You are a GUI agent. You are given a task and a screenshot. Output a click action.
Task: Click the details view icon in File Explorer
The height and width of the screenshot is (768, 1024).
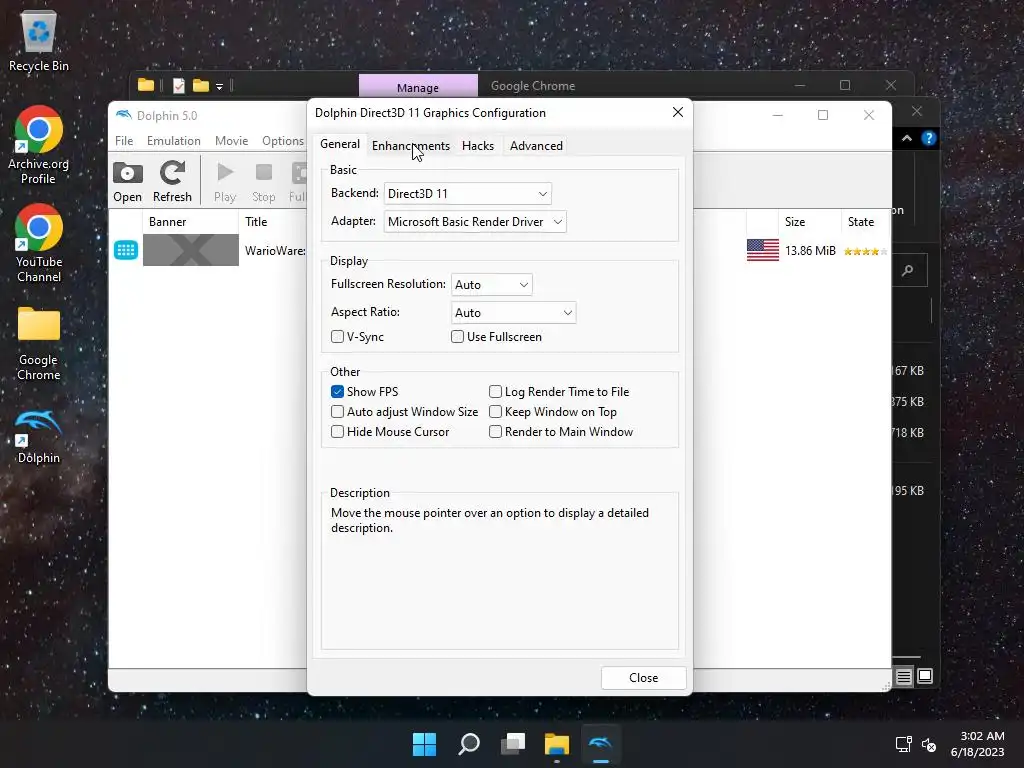(904, 677)
